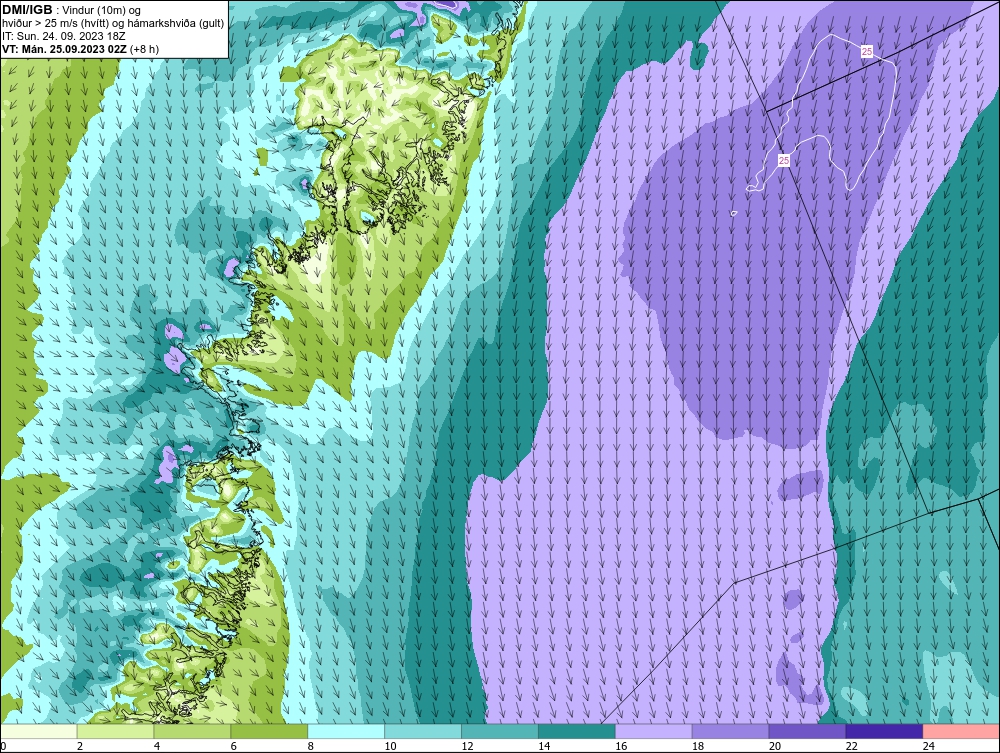Click the 14-16 m/s dark teal legend swatch
1000x753 pixels.
tap(577, 731)
